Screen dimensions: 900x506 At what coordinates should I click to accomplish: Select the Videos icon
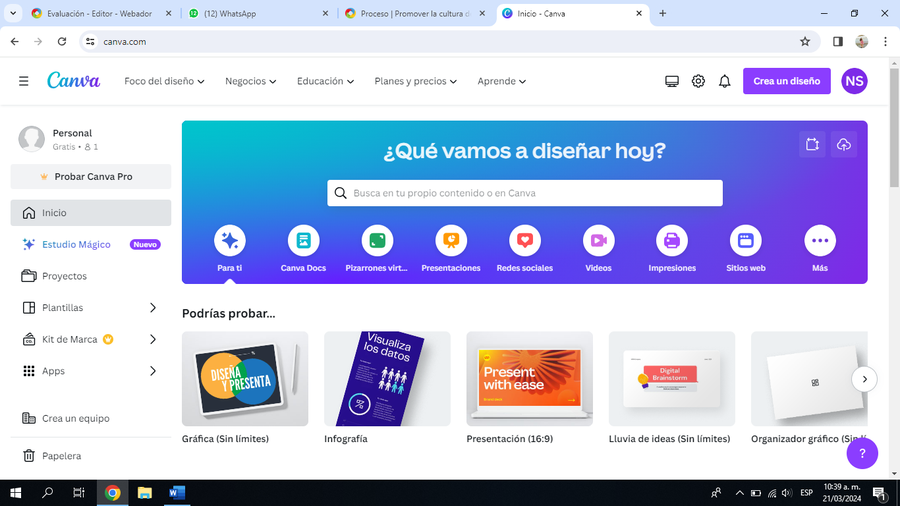tap(598, 240)
